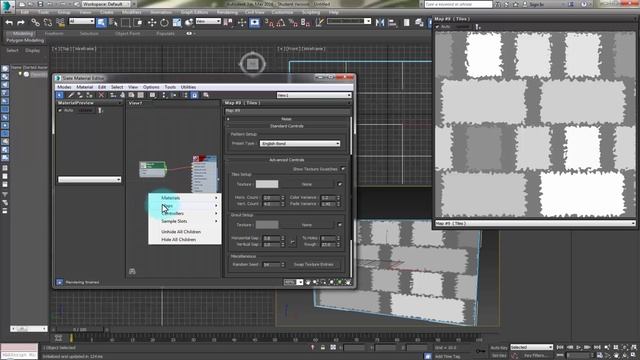Toggle the Angle Snap icon
The image size is (640, 360).
[x=281, y=22]
